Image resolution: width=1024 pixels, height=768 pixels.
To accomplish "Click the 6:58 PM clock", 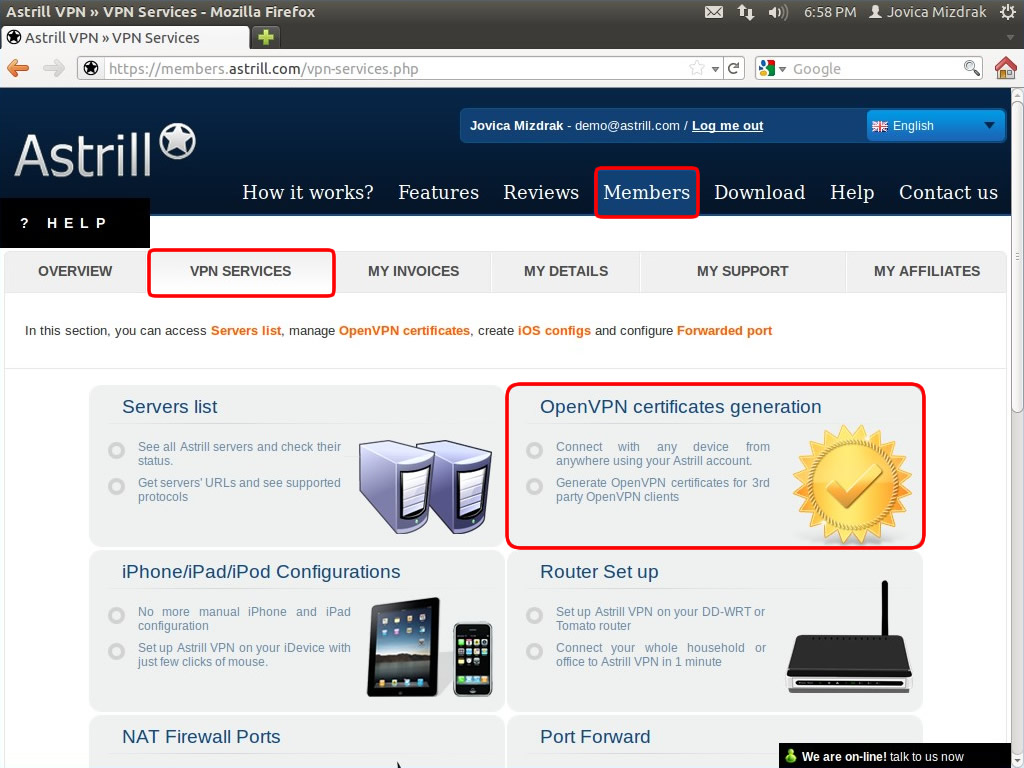I will (829, 12).
